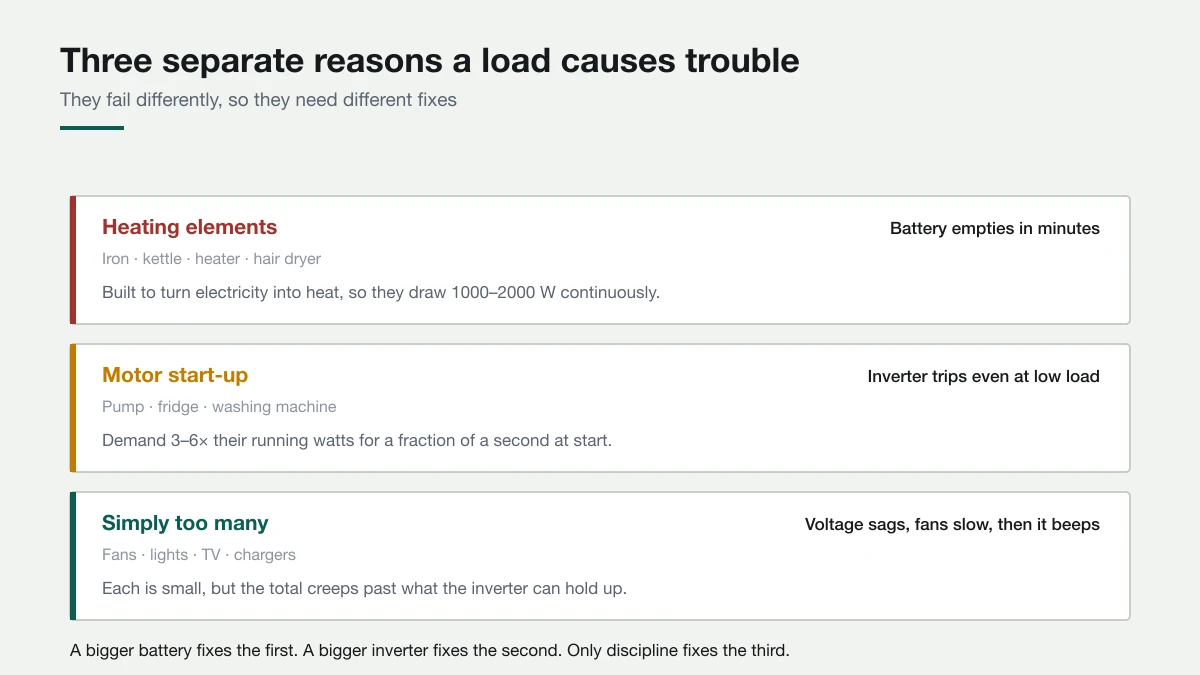Select the green accent bar on third card
Image resolution: width=1200 pixels, height=675 pixels.
point(73,556)
